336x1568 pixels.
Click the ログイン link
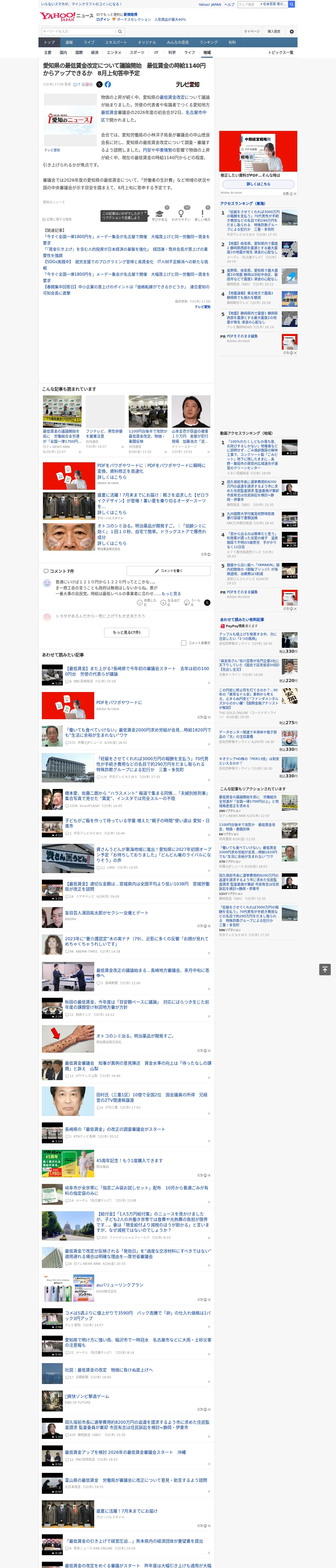pos(103,20)
